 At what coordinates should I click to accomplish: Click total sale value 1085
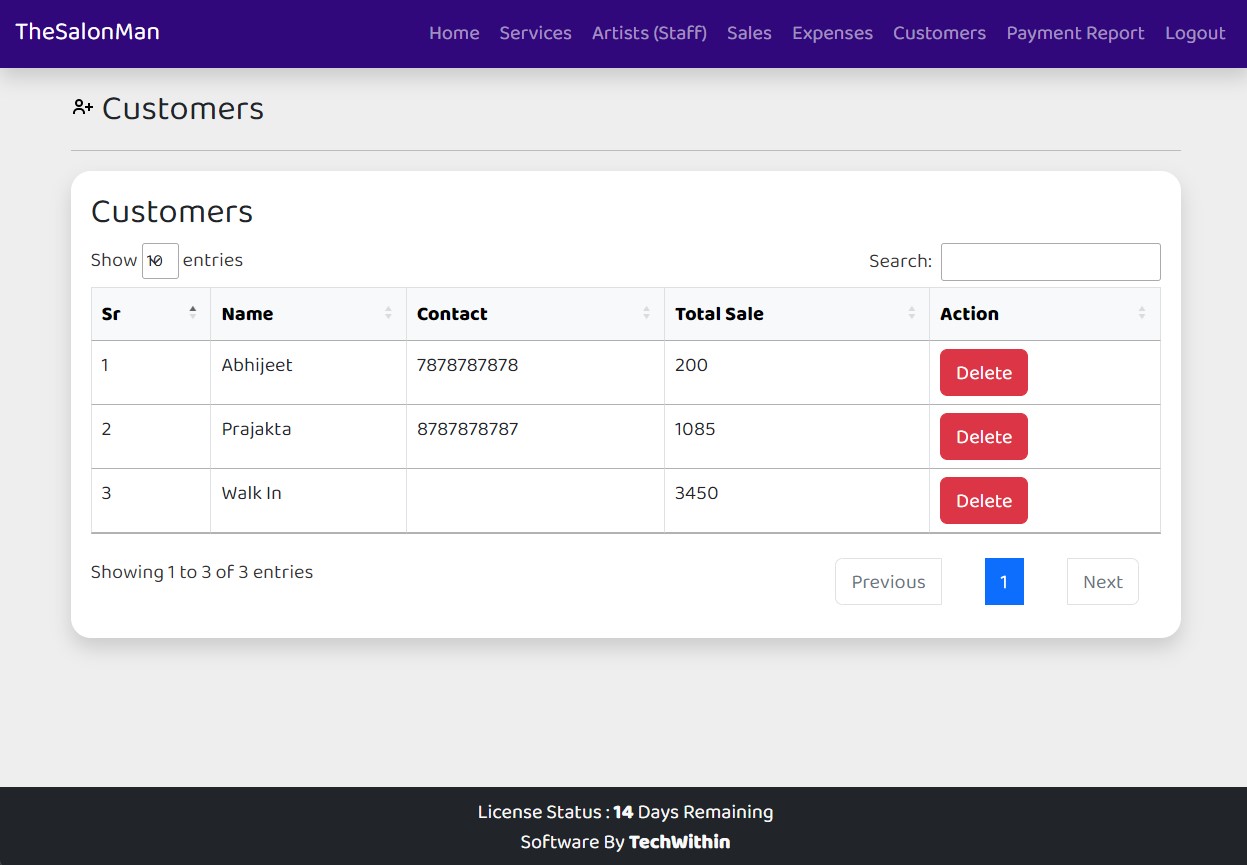point(695,429)
